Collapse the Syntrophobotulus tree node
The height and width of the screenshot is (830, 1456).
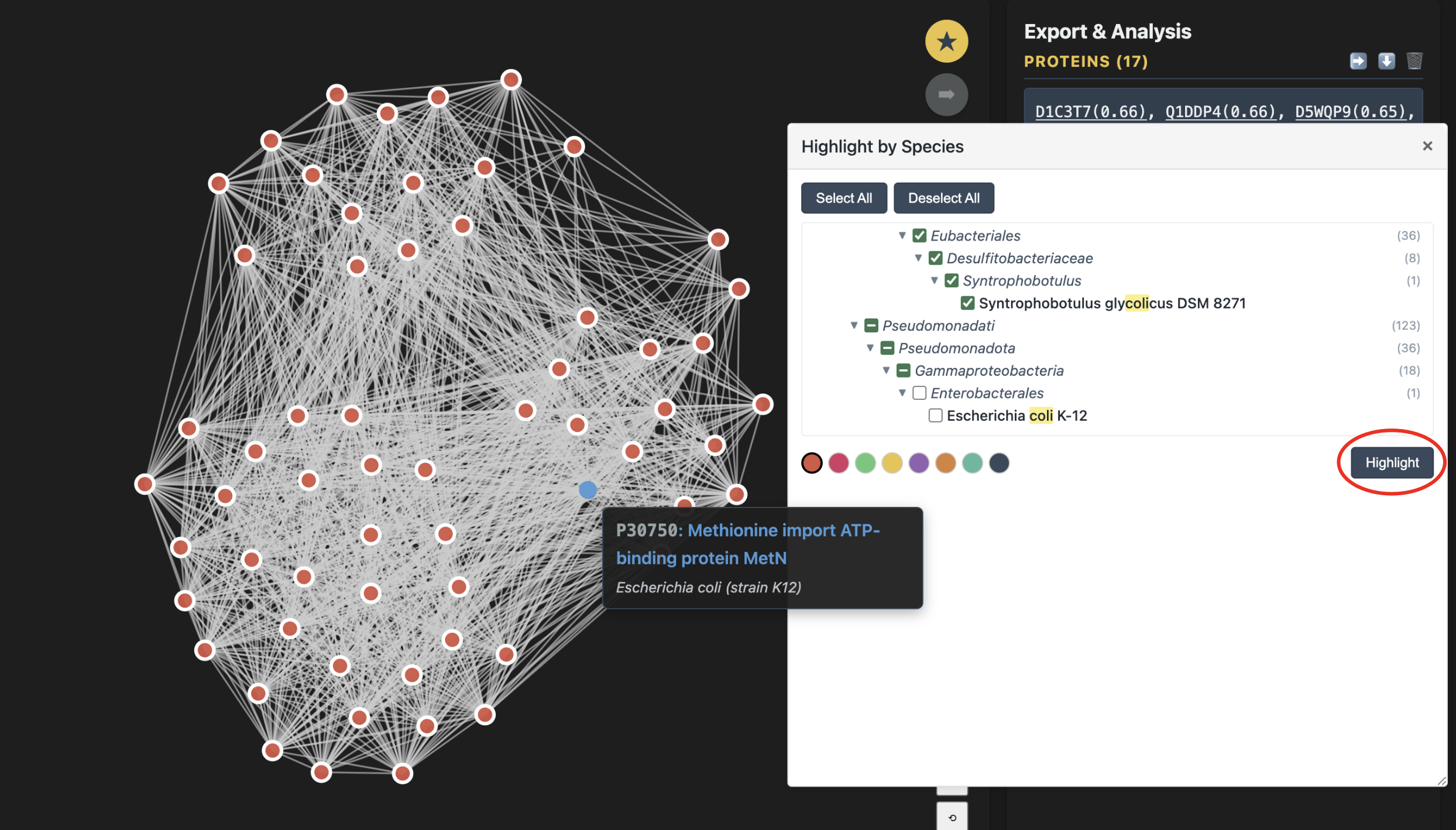[x=935, y=280]
